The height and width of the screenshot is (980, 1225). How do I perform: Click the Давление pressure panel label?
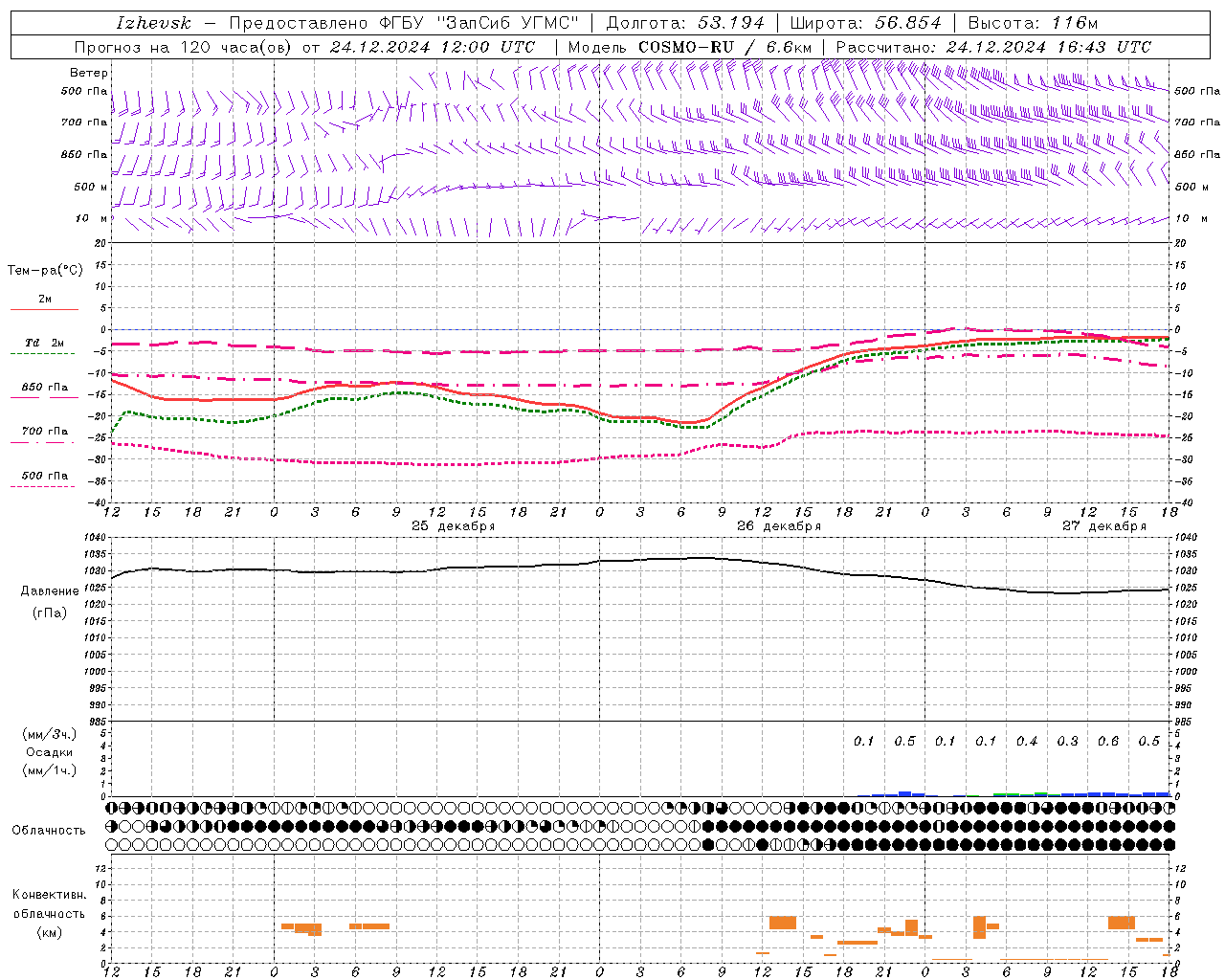tap(50, 591)
